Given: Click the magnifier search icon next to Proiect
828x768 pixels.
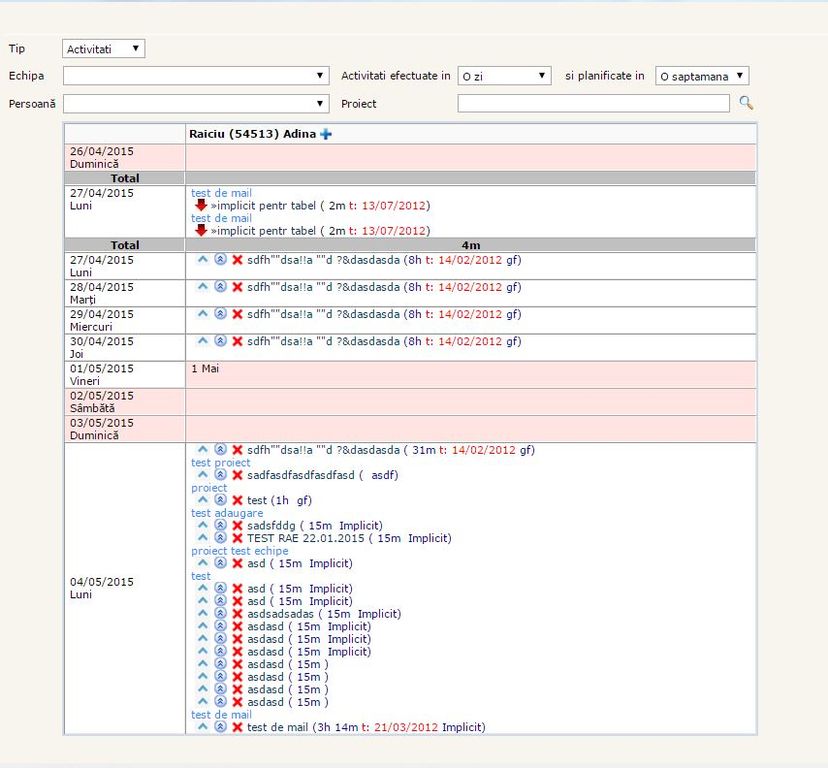Looking at the screenshot, I should (745, 103).
